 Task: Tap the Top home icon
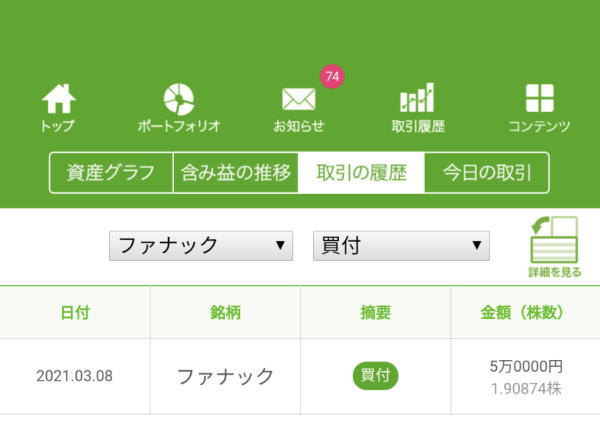tap(58, 100)
